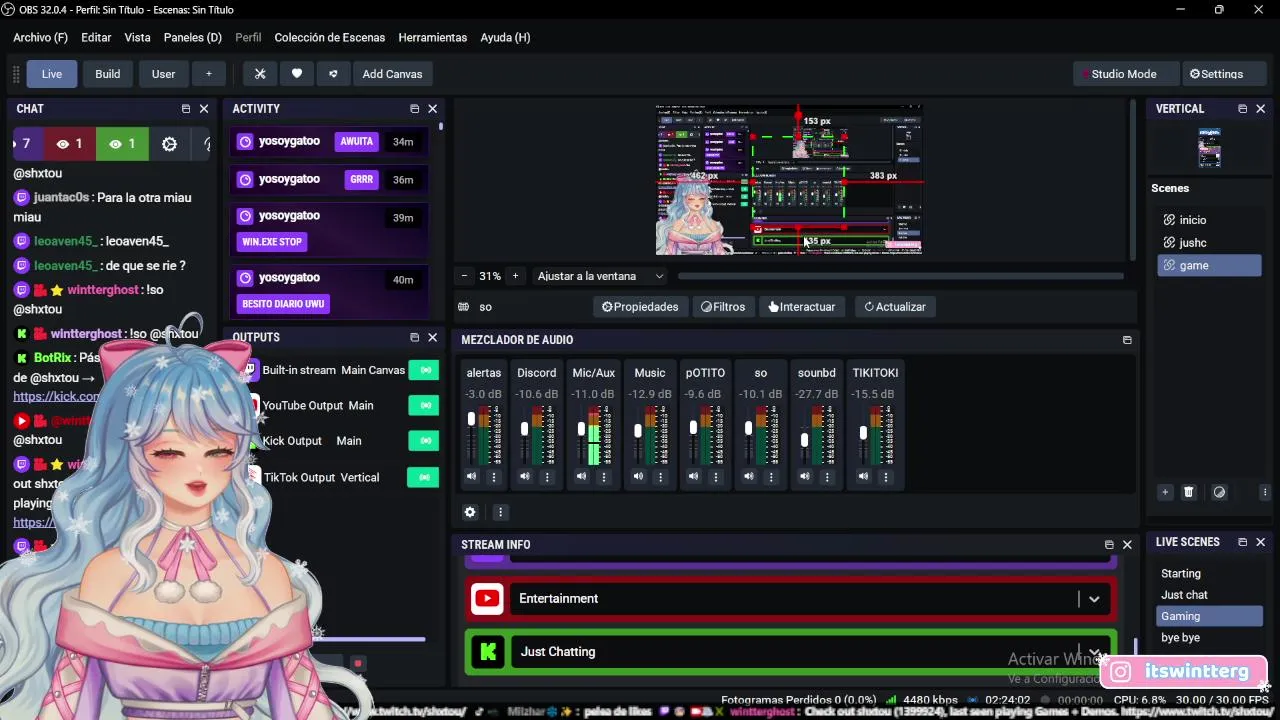Click the Add Canvas button

[x=392, y=74]
